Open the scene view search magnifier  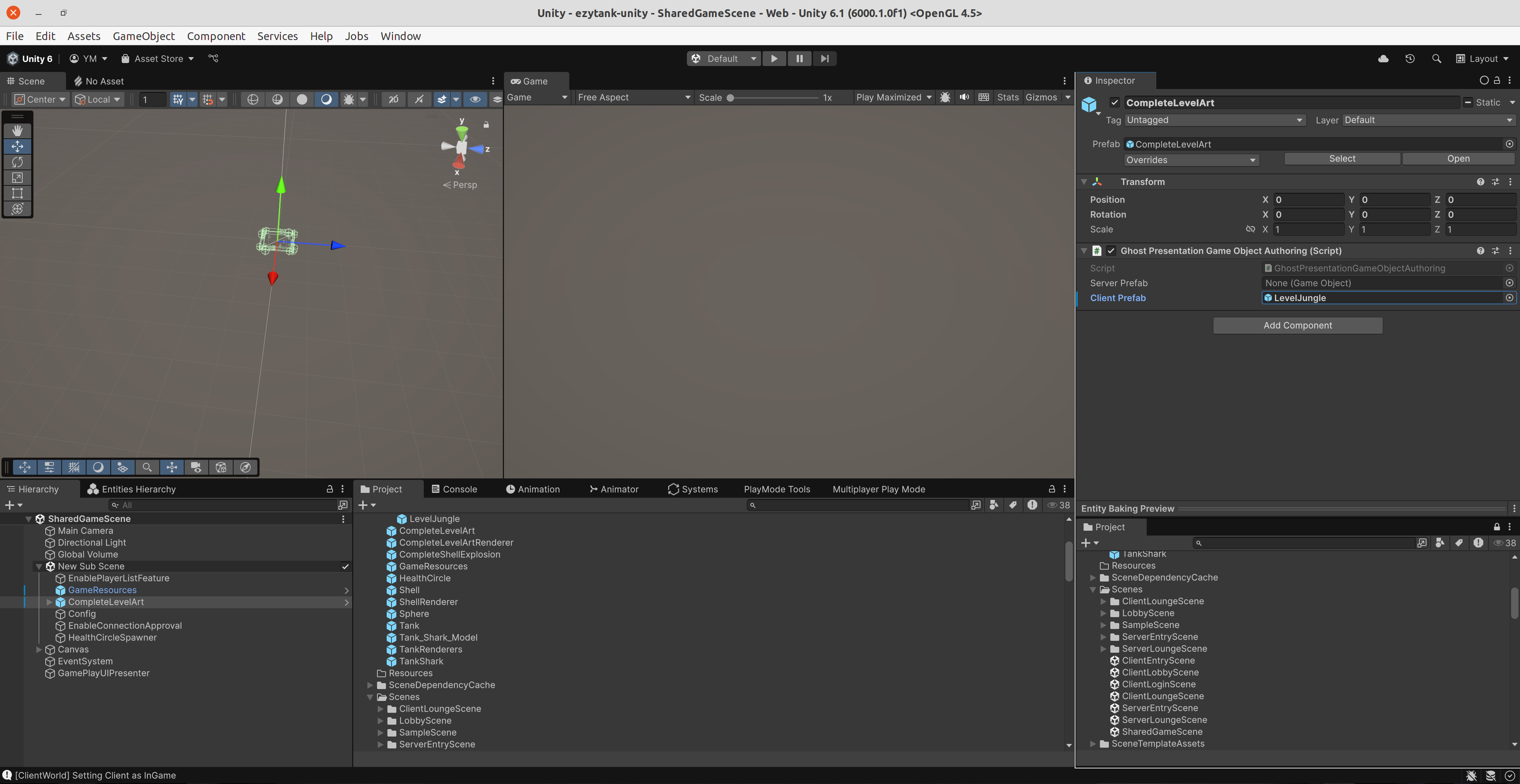click(x=147, y=467)
